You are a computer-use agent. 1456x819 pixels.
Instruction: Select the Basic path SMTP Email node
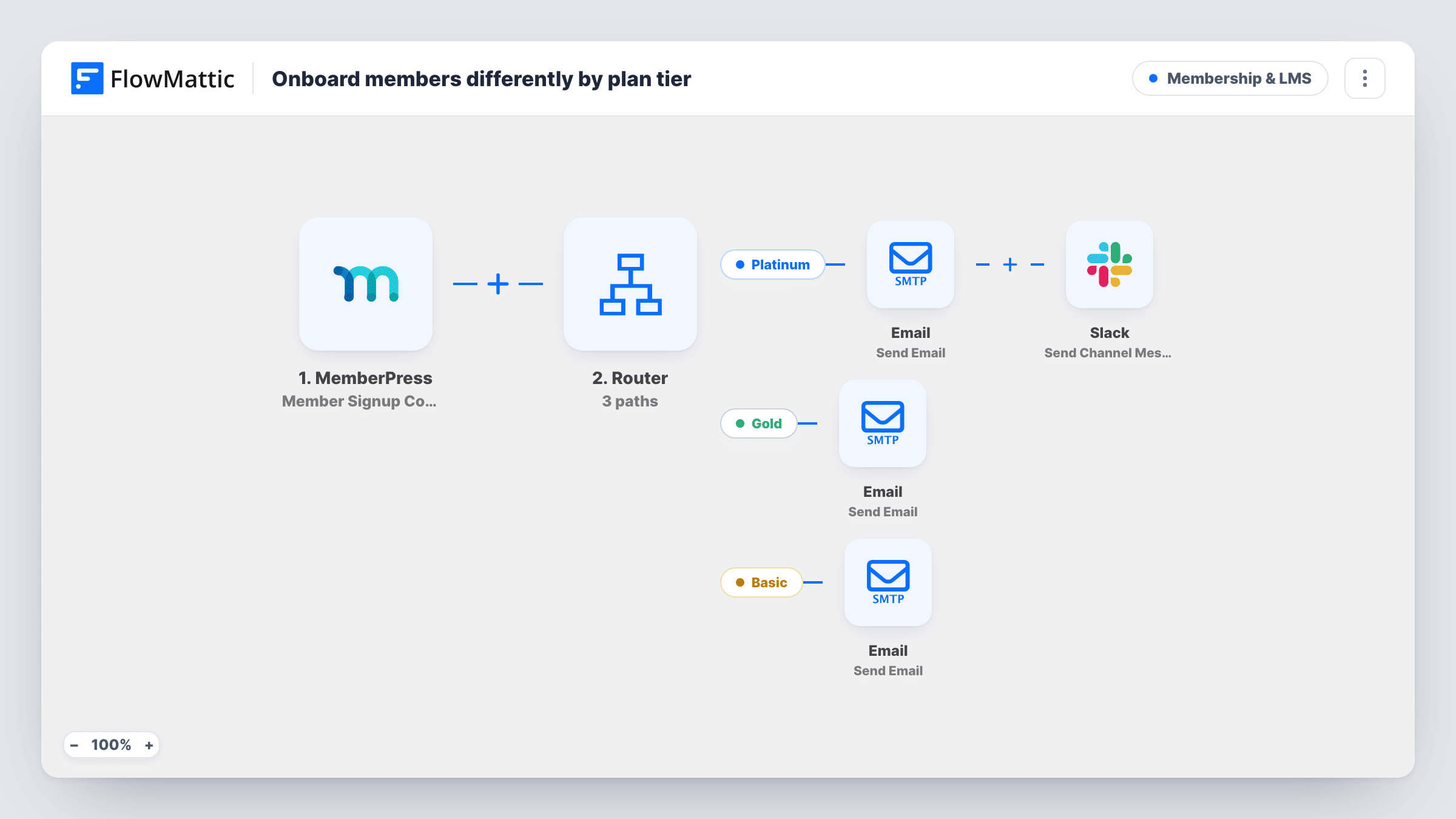click(888, 582)
